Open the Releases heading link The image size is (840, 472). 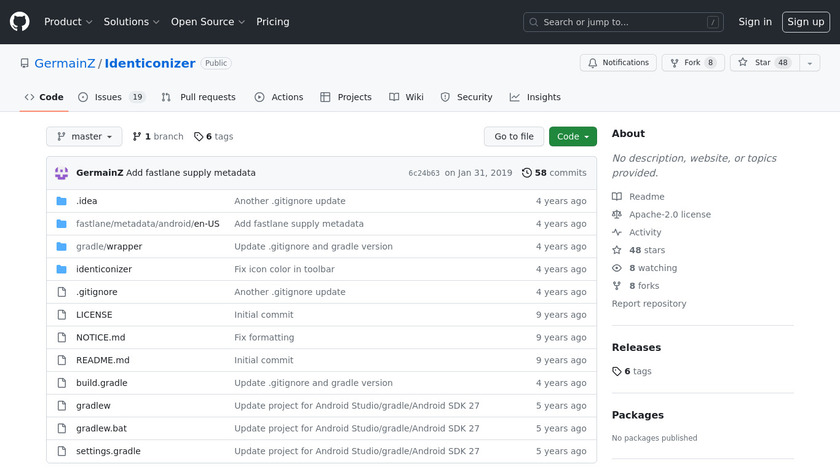(x=636, y=347)
